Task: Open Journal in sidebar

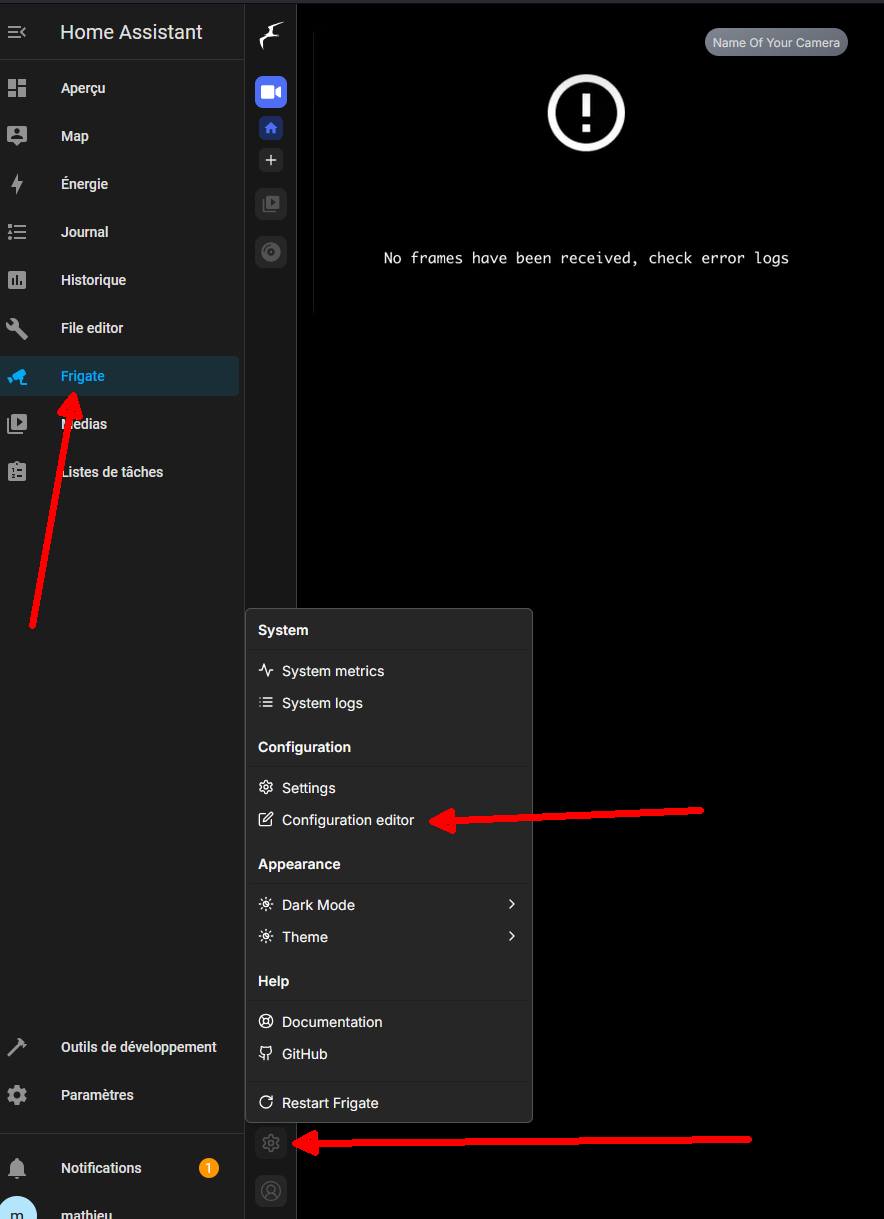Action: click(x=85, y=232)
